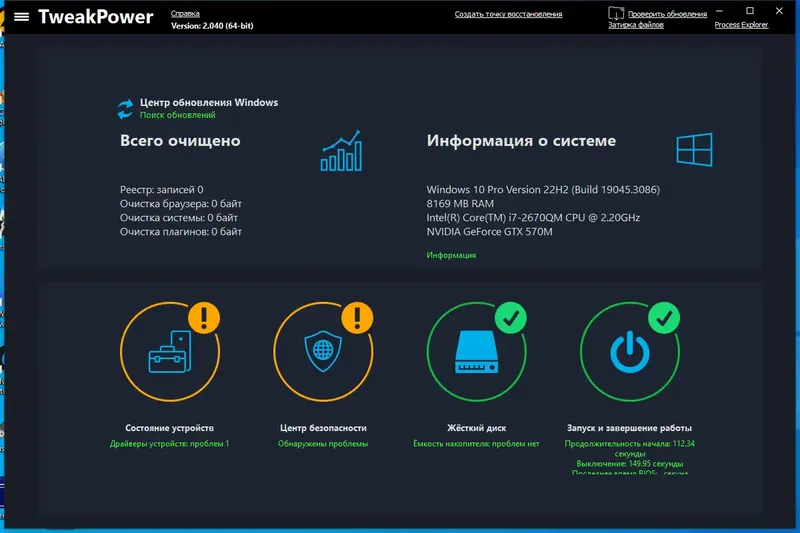Screen dimensions: 800x533
Task: Click the Запуск и завершение работы label
Action: pos(629,428)
